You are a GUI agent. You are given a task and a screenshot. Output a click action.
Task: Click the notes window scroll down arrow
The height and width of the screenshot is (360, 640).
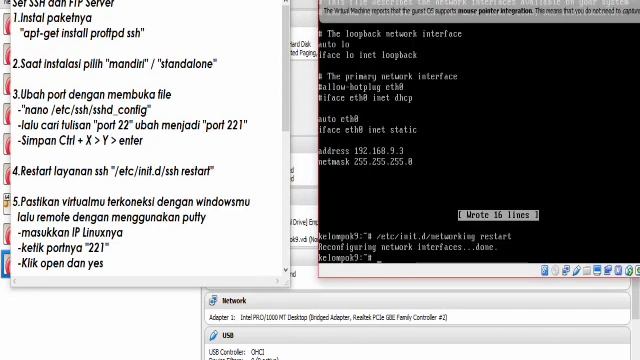pyautogui.click(x=286, y=270)
